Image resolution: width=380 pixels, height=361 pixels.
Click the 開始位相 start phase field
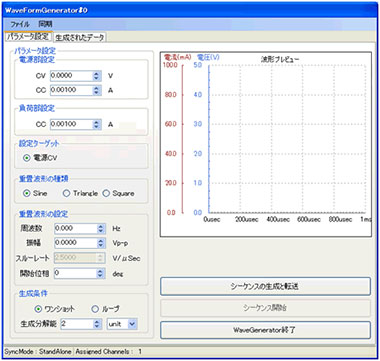tap(76, 273)
